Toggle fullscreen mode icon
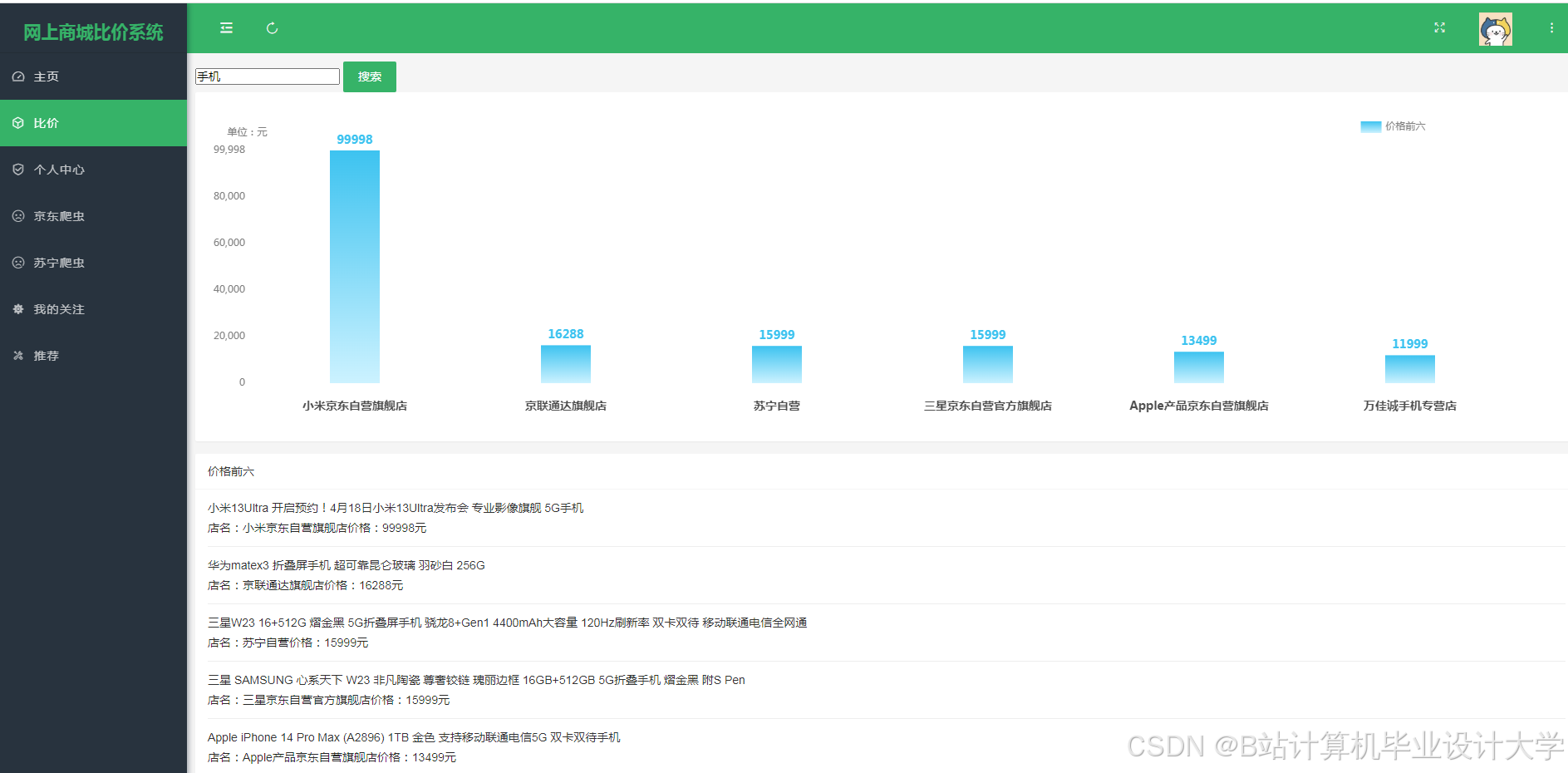Viewport: 1568px width, 773px height. tap(1440, 27)
